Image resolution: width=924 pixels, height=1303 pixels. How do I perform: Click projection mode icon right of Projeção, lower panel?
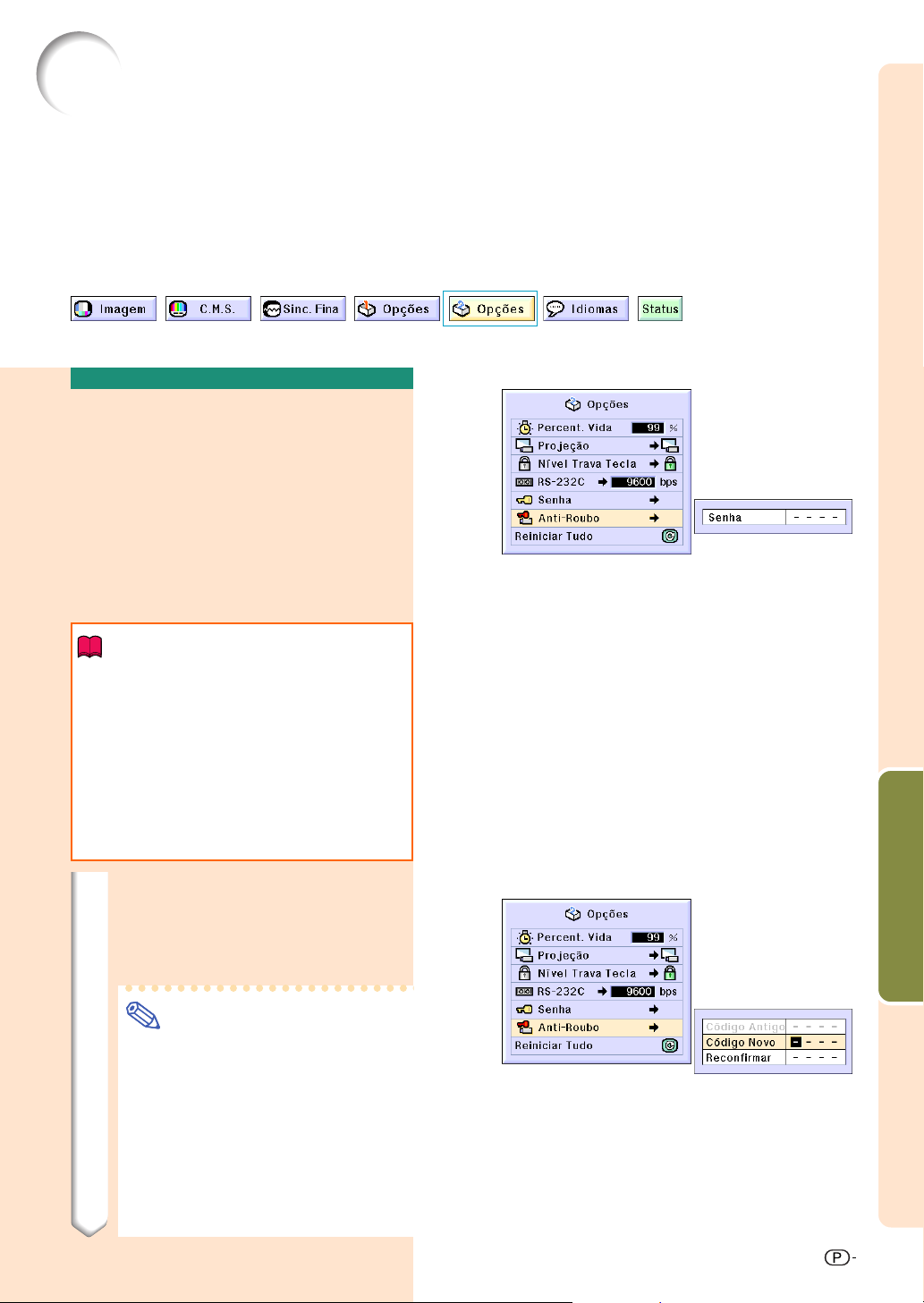click(670, 956)
